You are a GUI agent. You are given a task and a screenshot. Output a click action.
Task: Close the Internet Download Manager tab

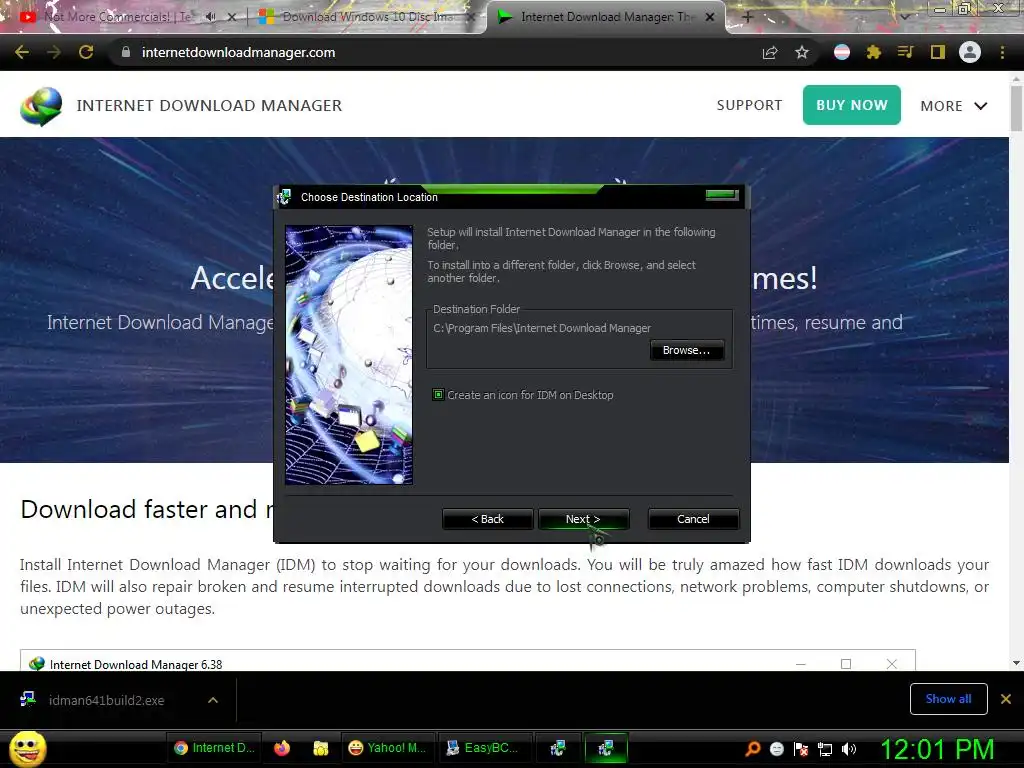point(710,17)
